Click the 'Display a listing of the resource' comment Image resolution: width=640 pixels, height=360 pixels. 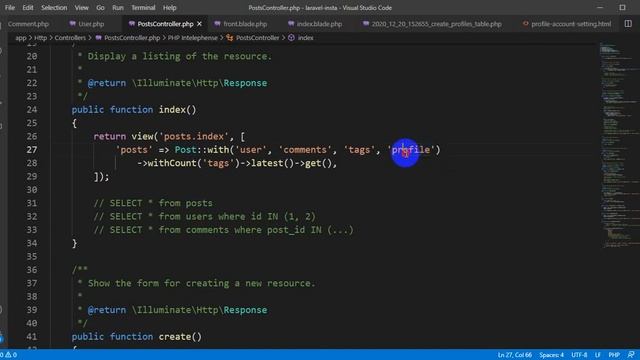[180, 56]
